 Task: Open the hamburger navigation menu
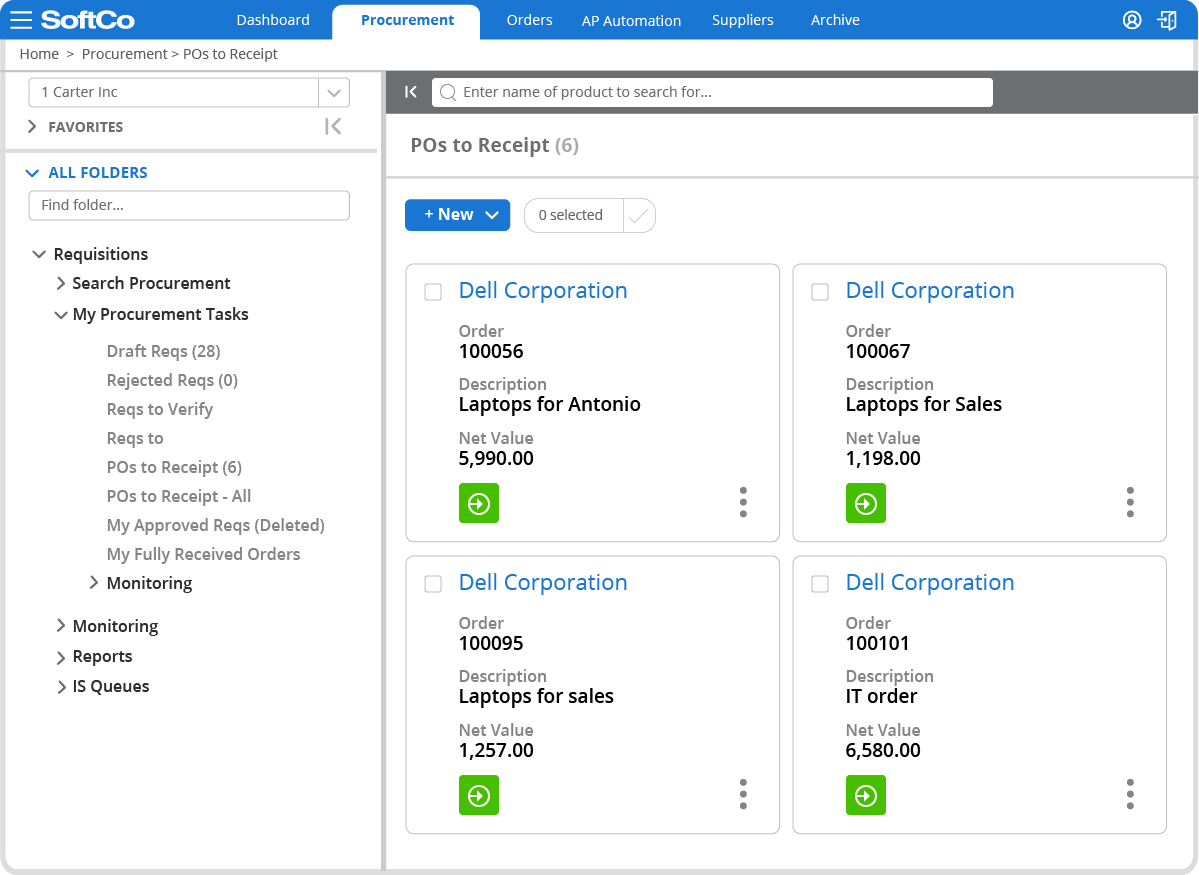(x=21, y=19)
